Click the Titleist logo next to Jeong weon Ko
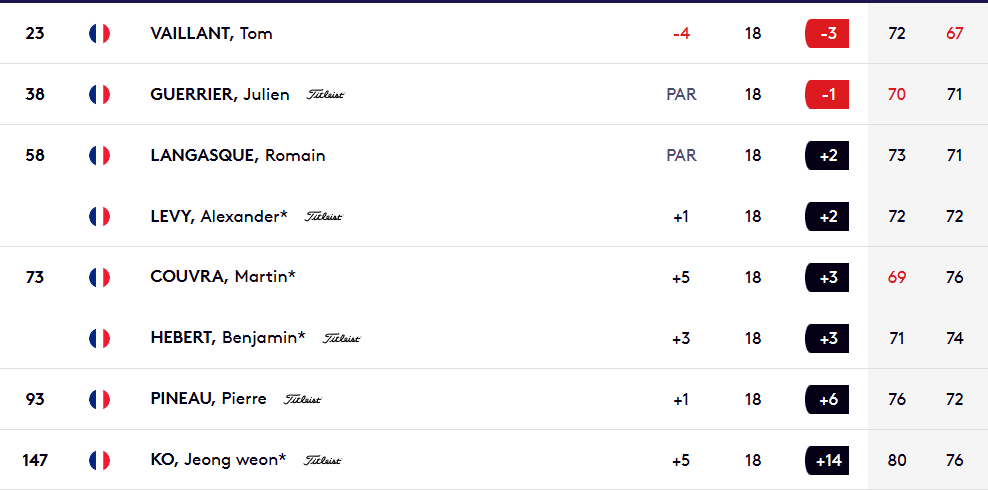The height and width of the screenshot is (490, 988). pos(323,461)
